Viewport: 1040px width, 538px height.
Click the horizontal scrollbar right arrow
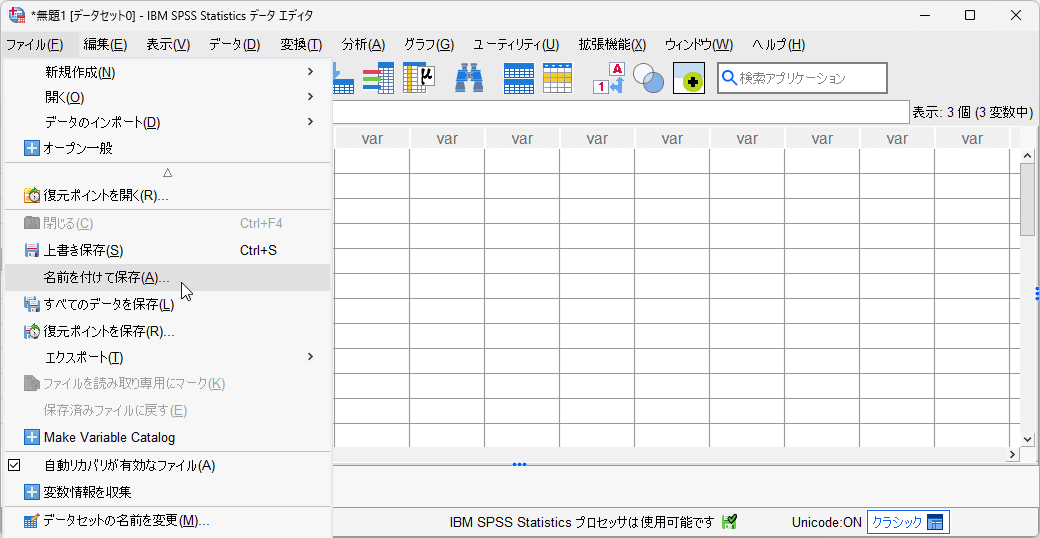[x=1013, y=454]
